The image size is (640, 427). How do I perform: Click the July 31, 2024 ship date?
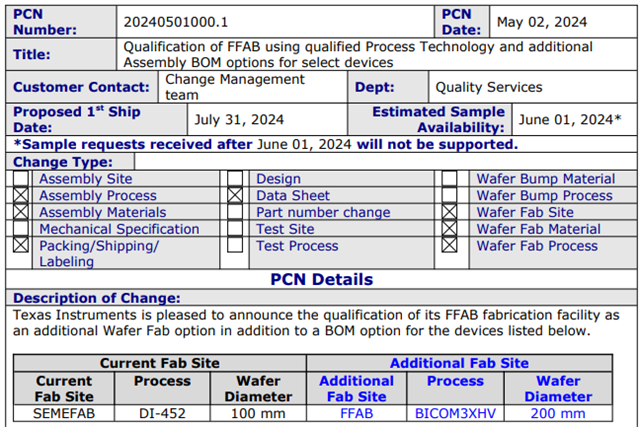[x=239, y=120]
